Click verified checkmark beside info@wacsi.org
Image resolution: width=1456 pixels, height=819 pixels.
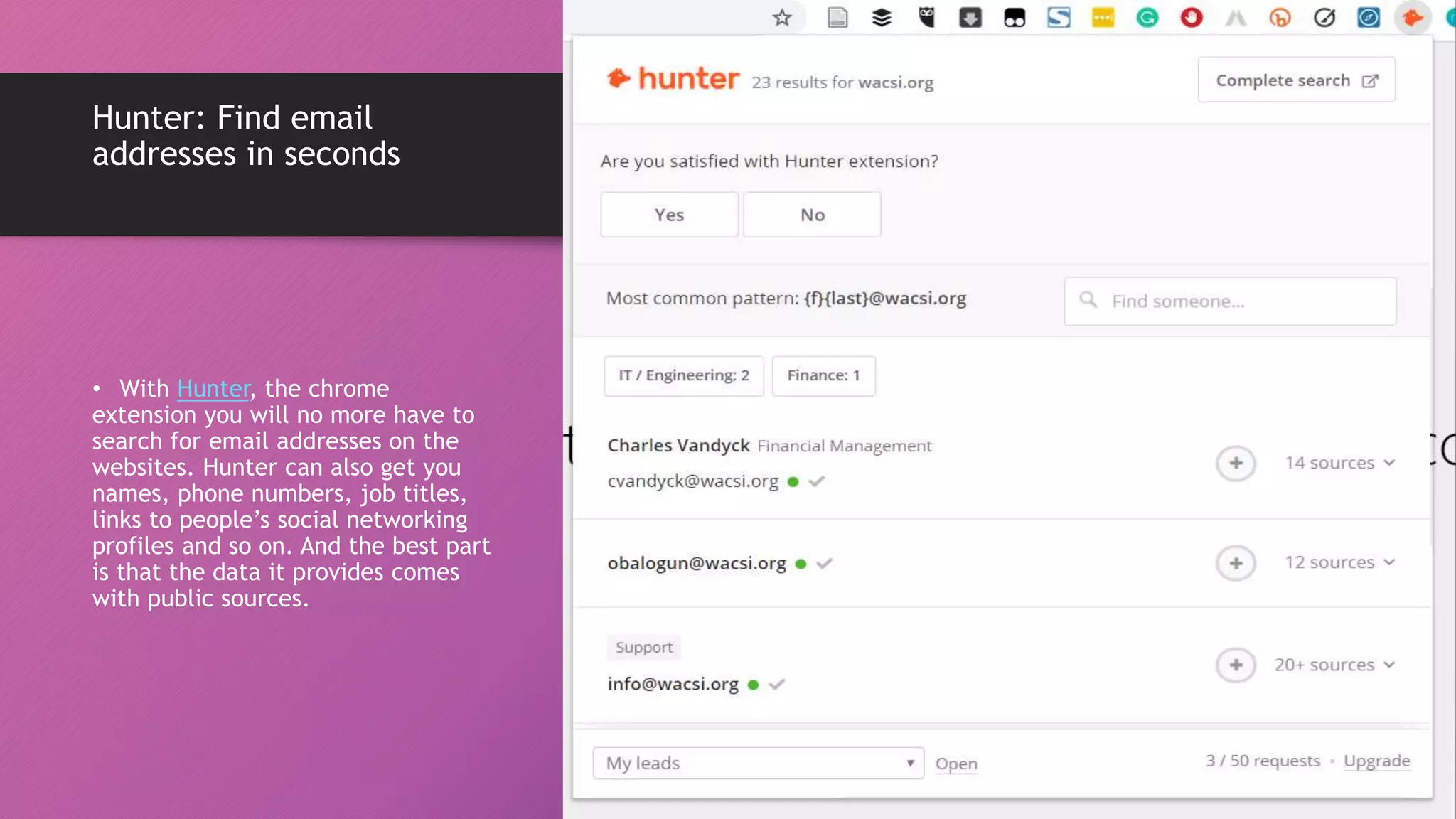point(776,685)
